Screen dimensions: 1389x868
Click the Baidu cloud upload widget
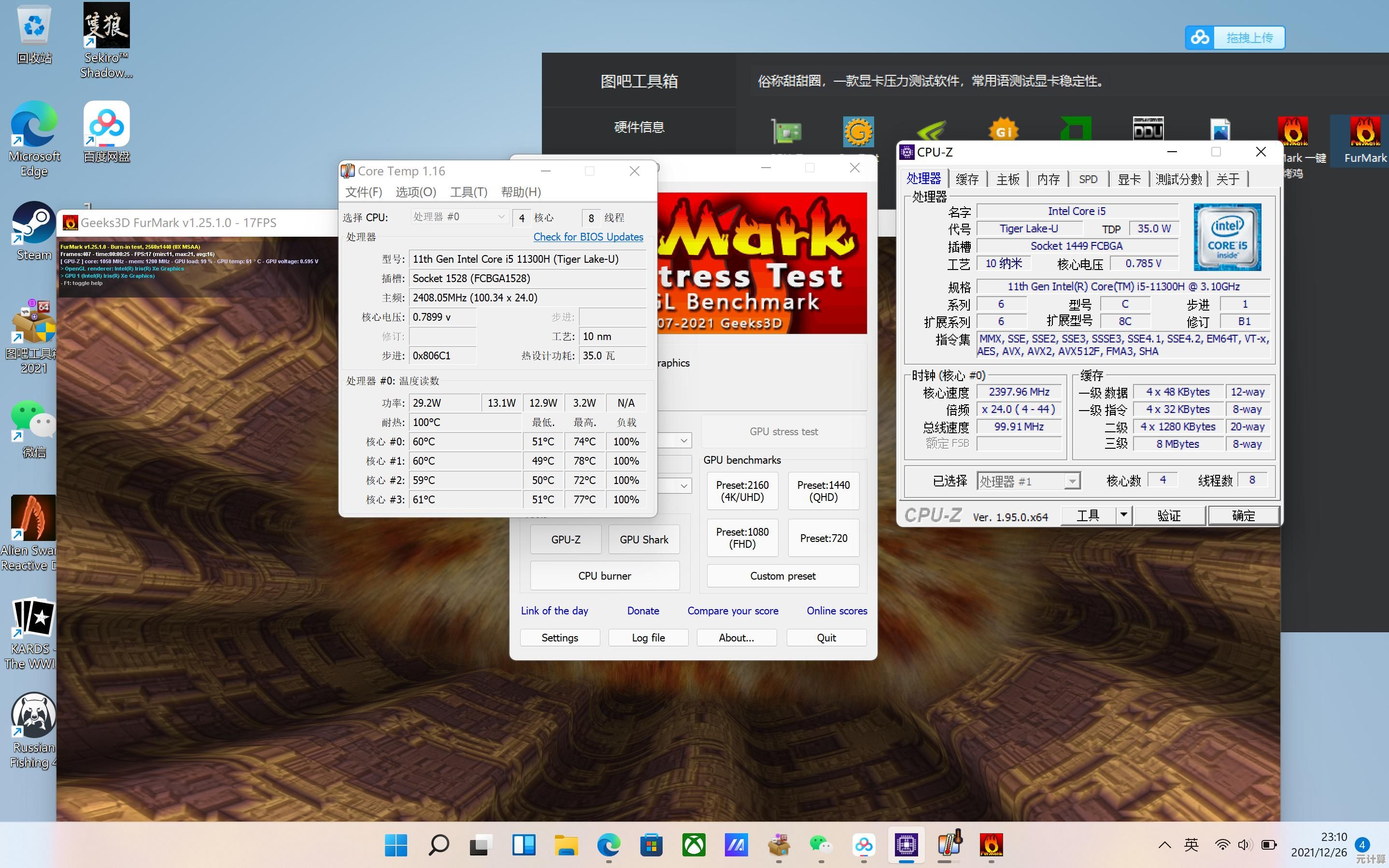click(x=1234, y=38)
